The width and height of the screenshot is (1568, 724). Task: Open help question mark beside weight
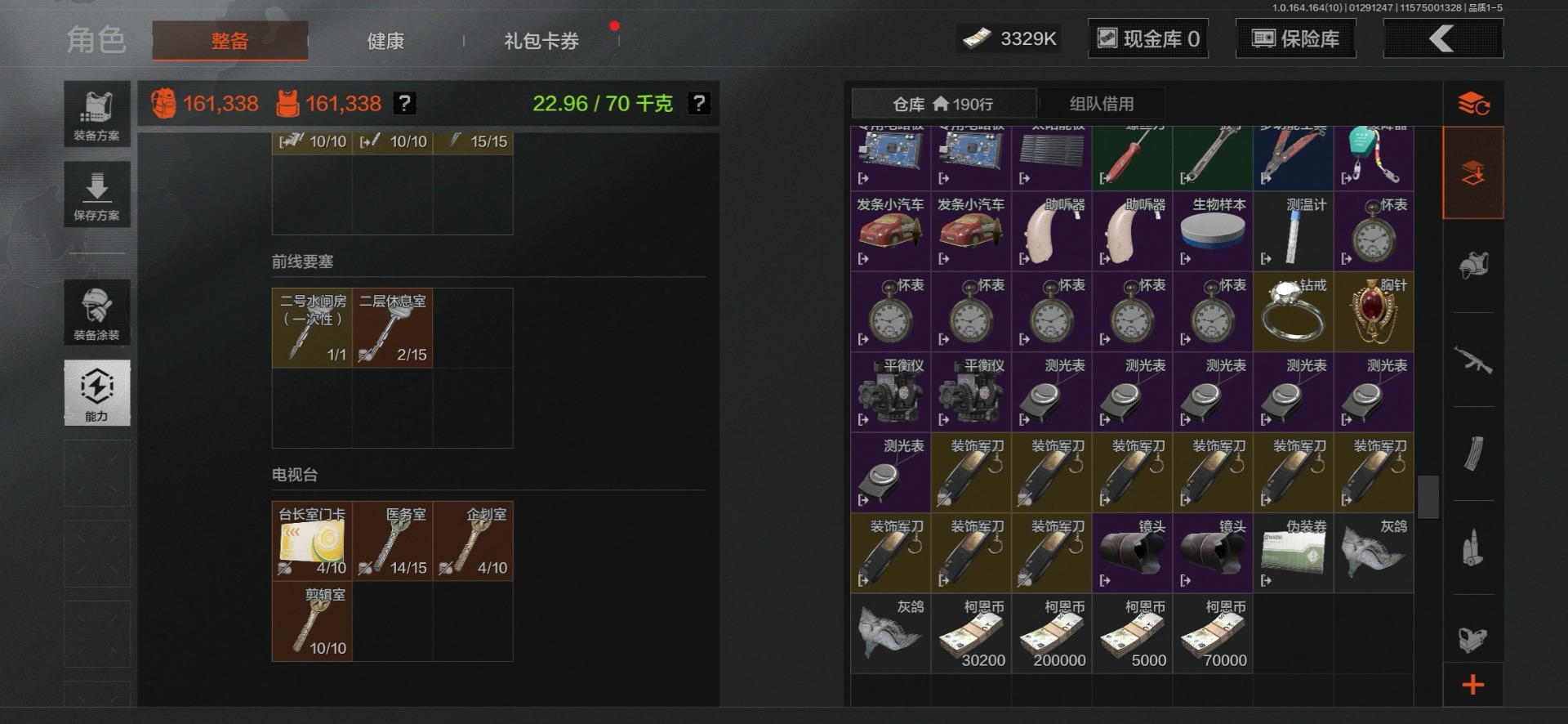(699, 103)
